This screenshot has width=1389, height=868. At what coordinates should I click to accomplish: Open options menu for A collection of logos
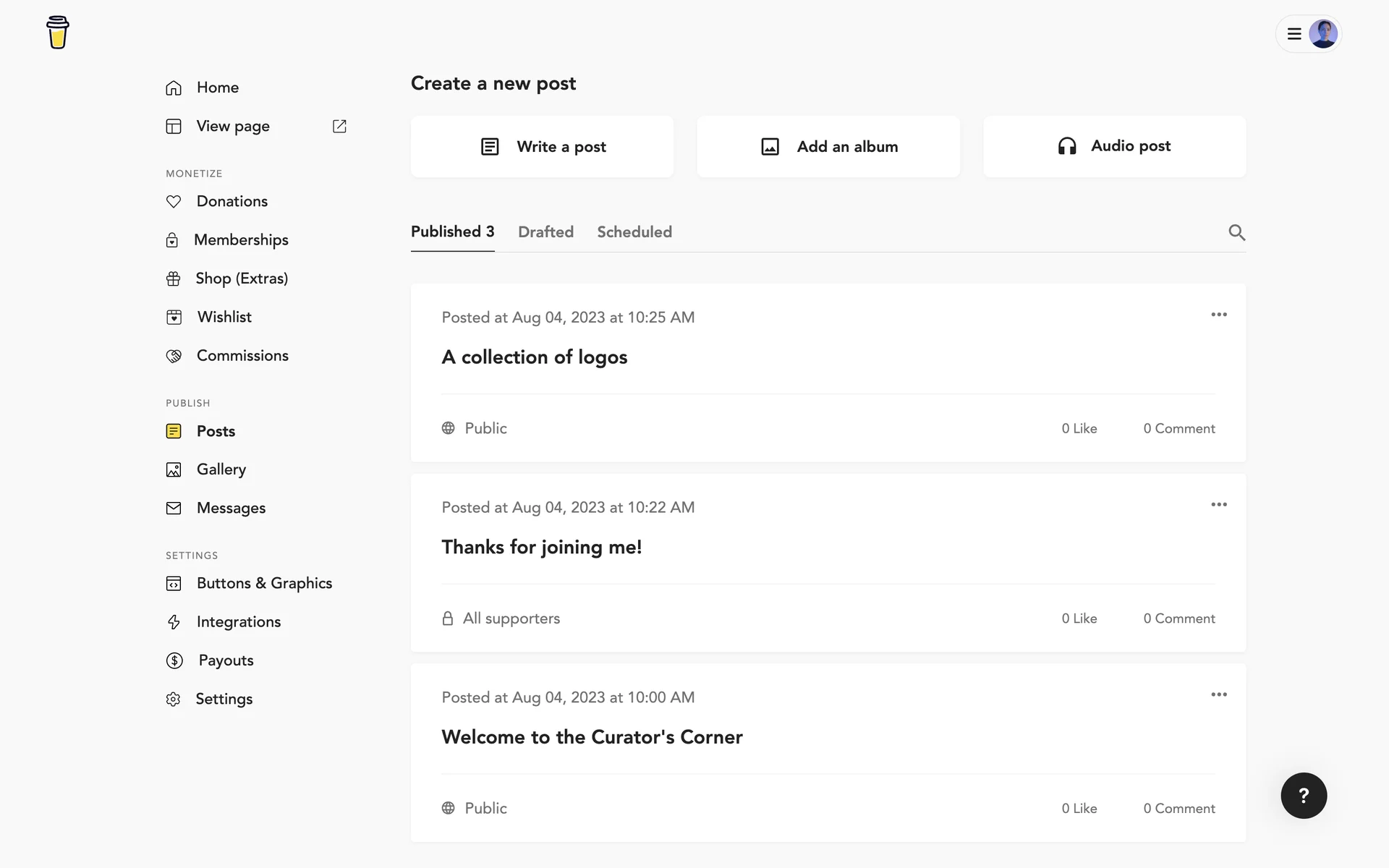1219,315
